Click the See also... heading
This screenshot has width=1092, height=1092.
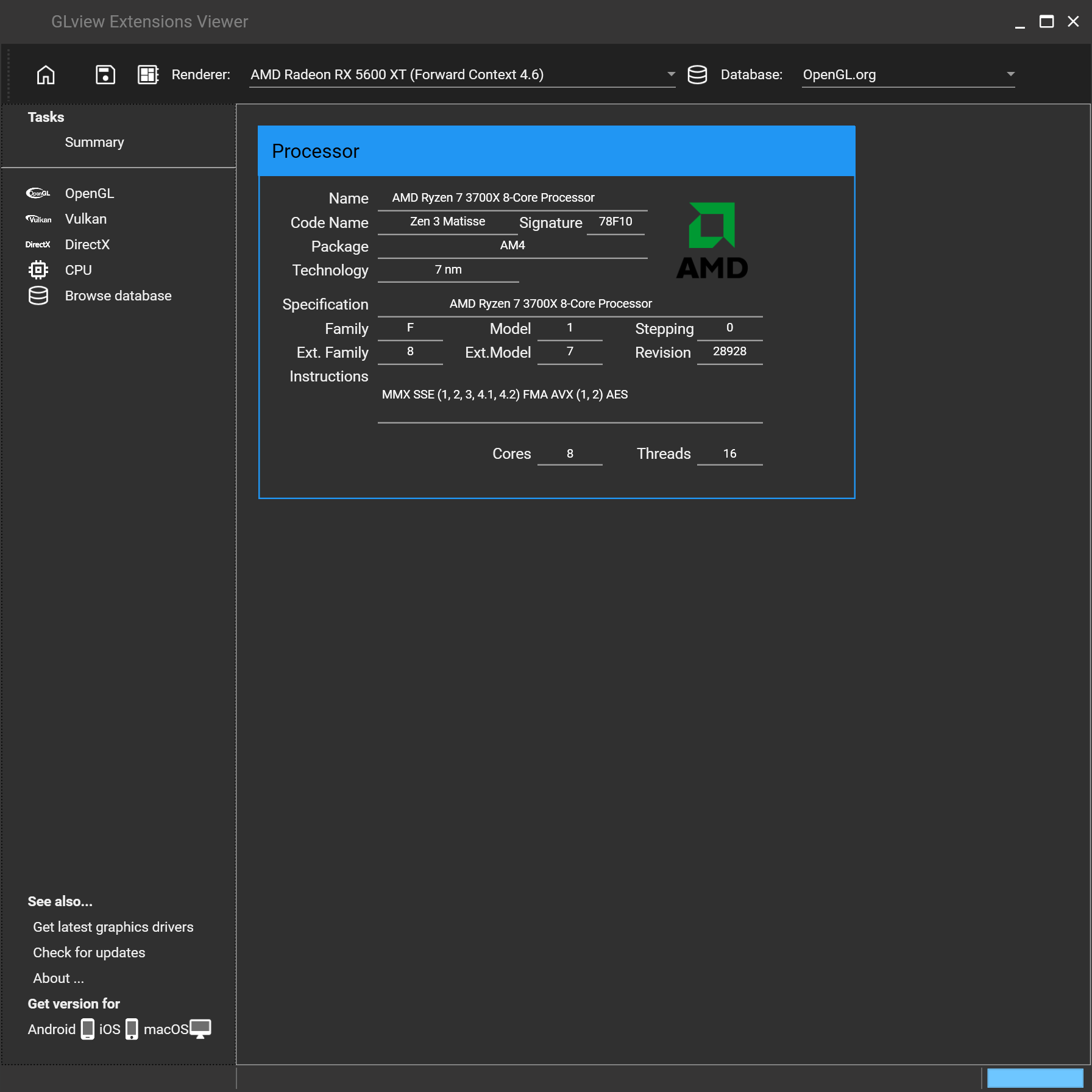coord(60,901)
